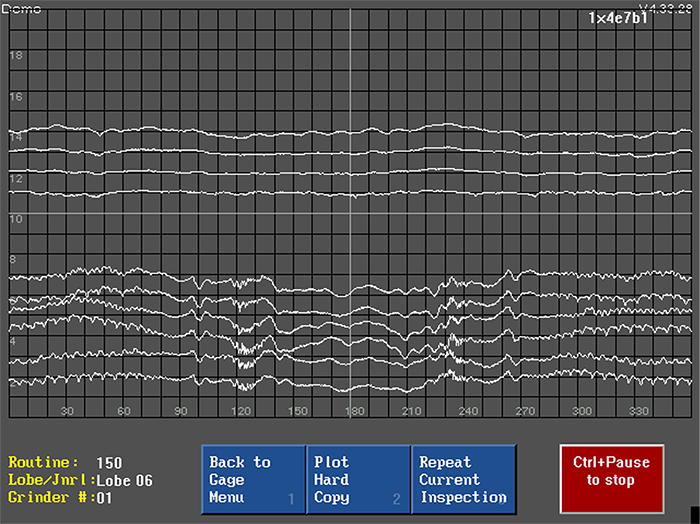Image resolution: width=700 pixels, height=524 pixels.
Task: Click the y-axis label 18
Action: click(x=16, y=55)
